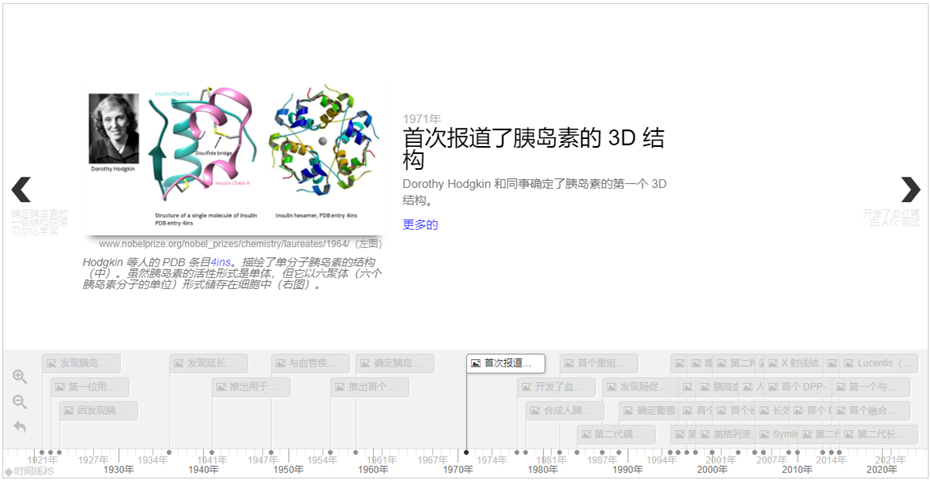
Task: Select the 确定胰岛... timeline event
Action: click(395, 363)
